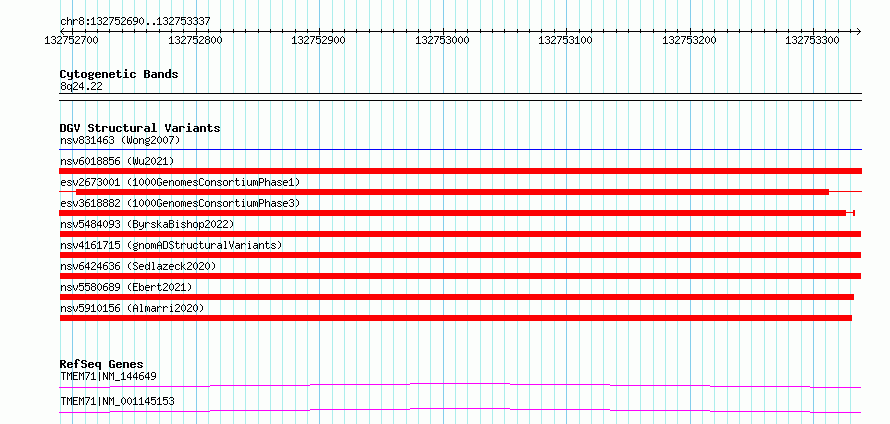Click the red bar for nsv5910156
Image resolution: width=890 pixels, height=424 pixels.
[x=456, y=318]
